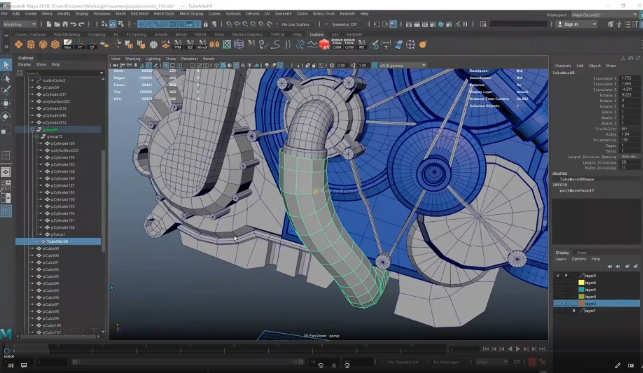643x373 pixels.
Task: Click the dotted circle target shelf icon
Action: tap(410, 44)
